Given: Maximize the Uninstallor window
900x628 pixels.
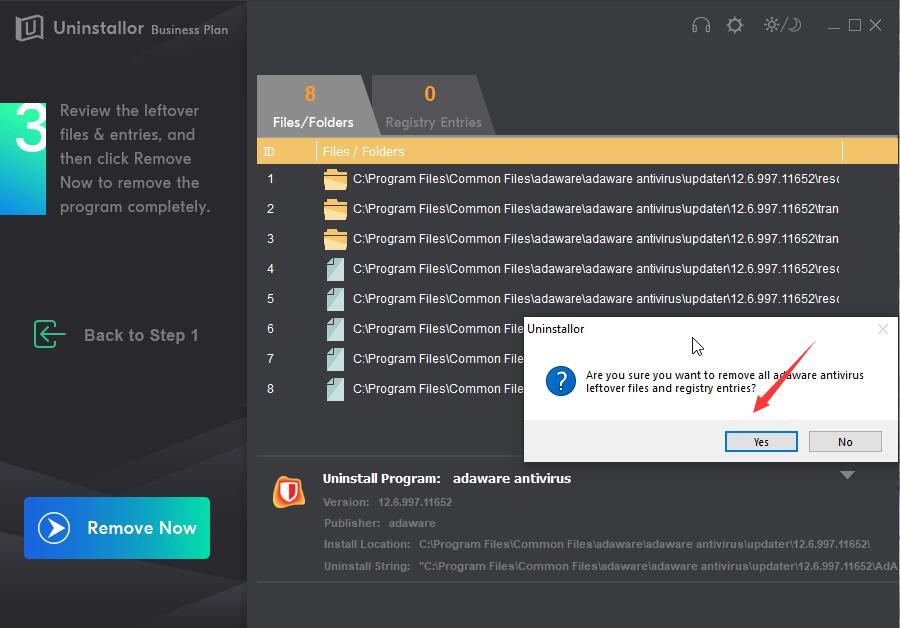Looking at the screenshot, I should pos(855,25).
